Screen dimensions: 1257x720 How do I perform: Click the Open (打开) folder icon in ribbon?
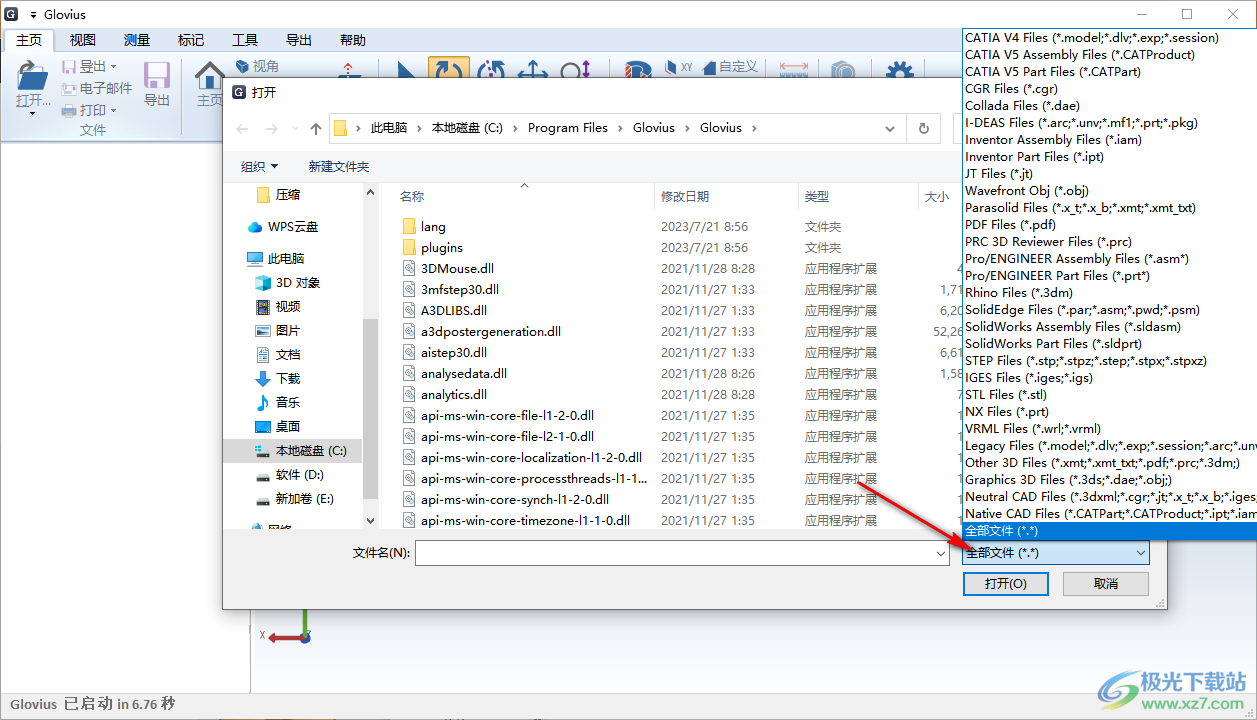[x=33, y=75]
